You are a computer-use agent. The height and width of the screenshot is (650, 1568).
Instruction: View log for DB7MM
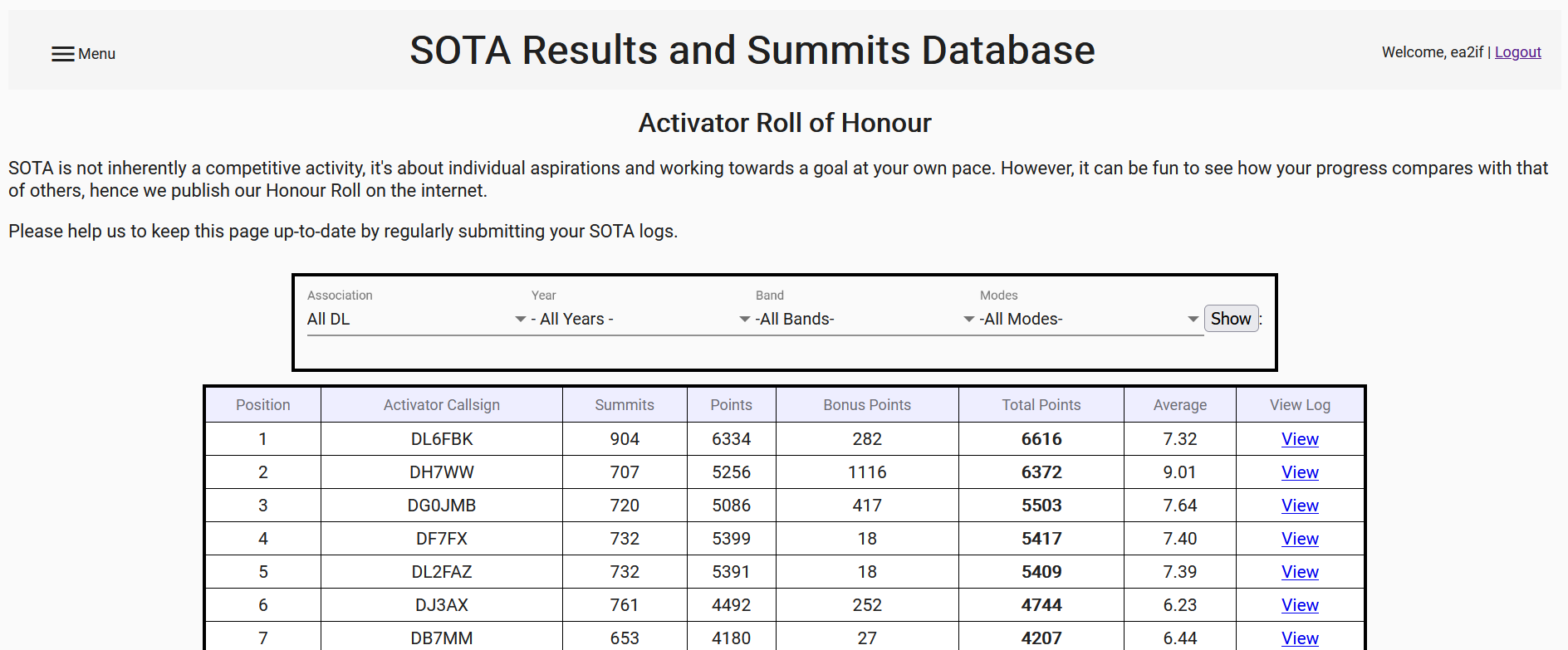pos(1300,638)
